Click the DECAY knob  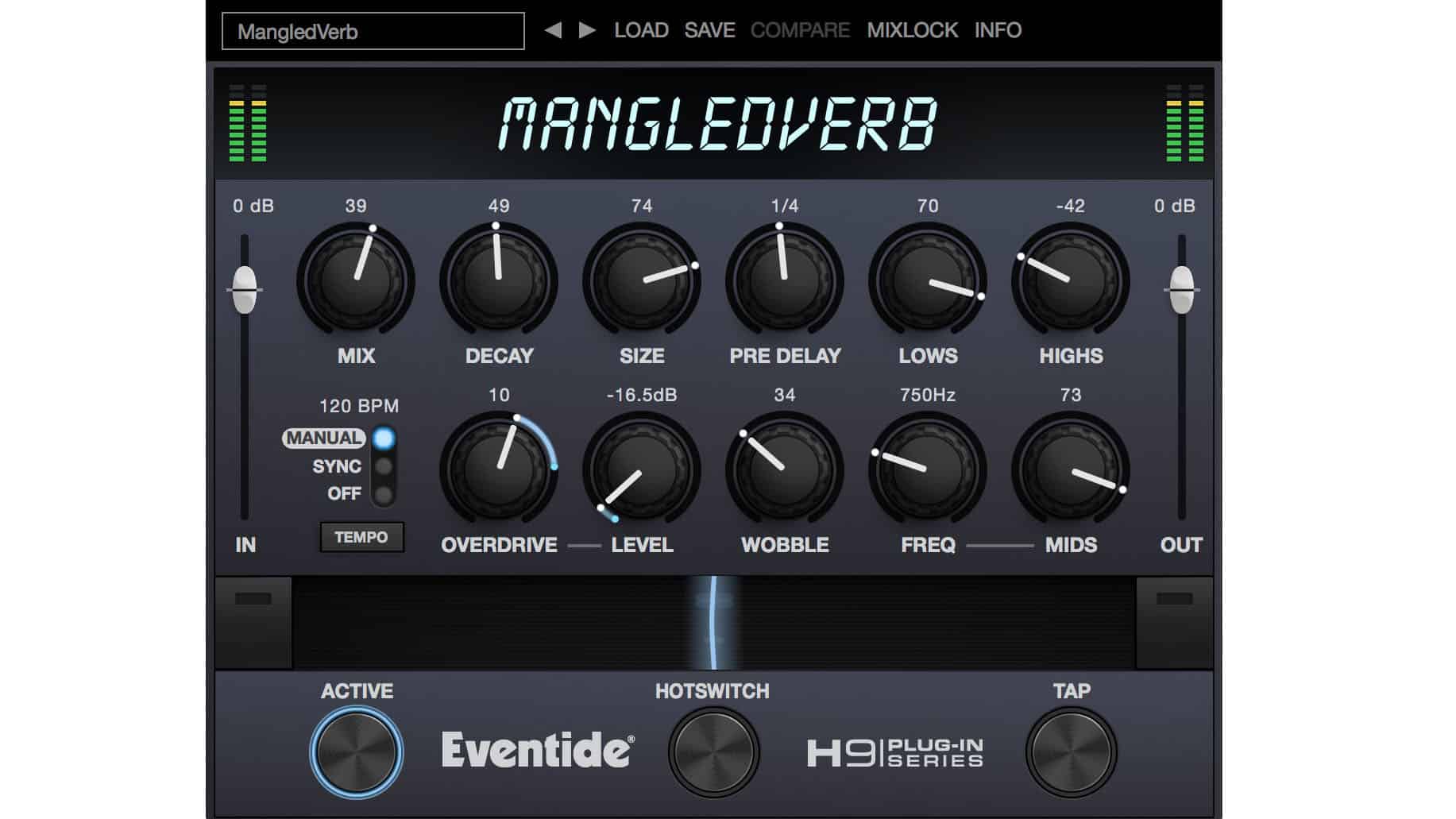click(x=499, y=280)
